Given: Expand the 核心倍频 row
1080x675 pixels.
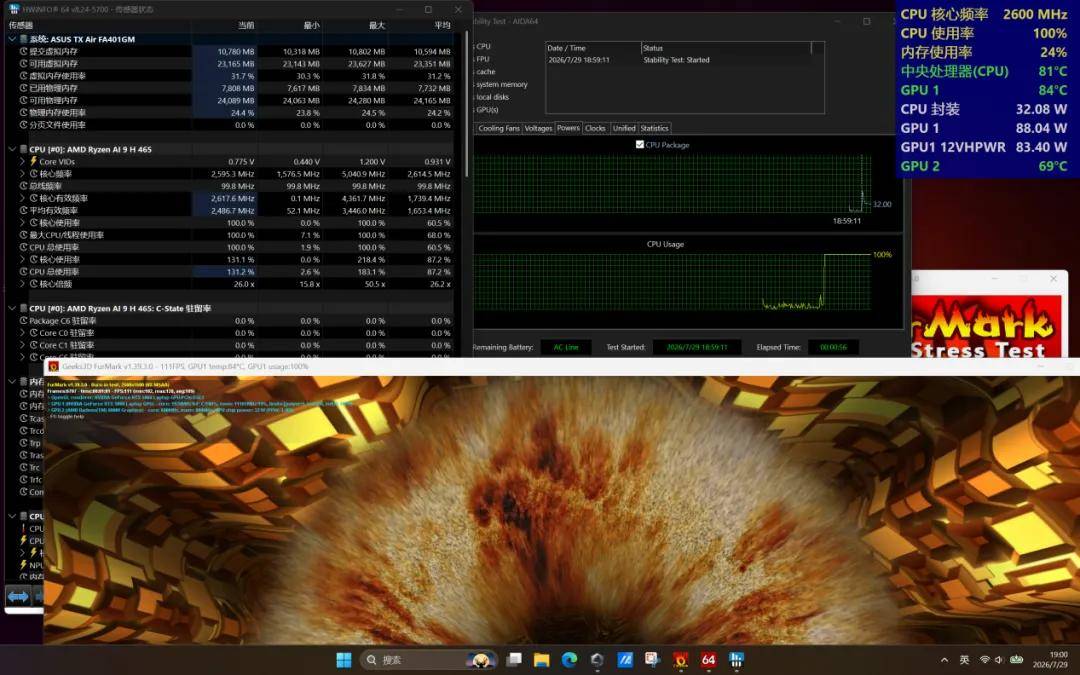Looking at the screenshot, I should (x=22, y=284).
